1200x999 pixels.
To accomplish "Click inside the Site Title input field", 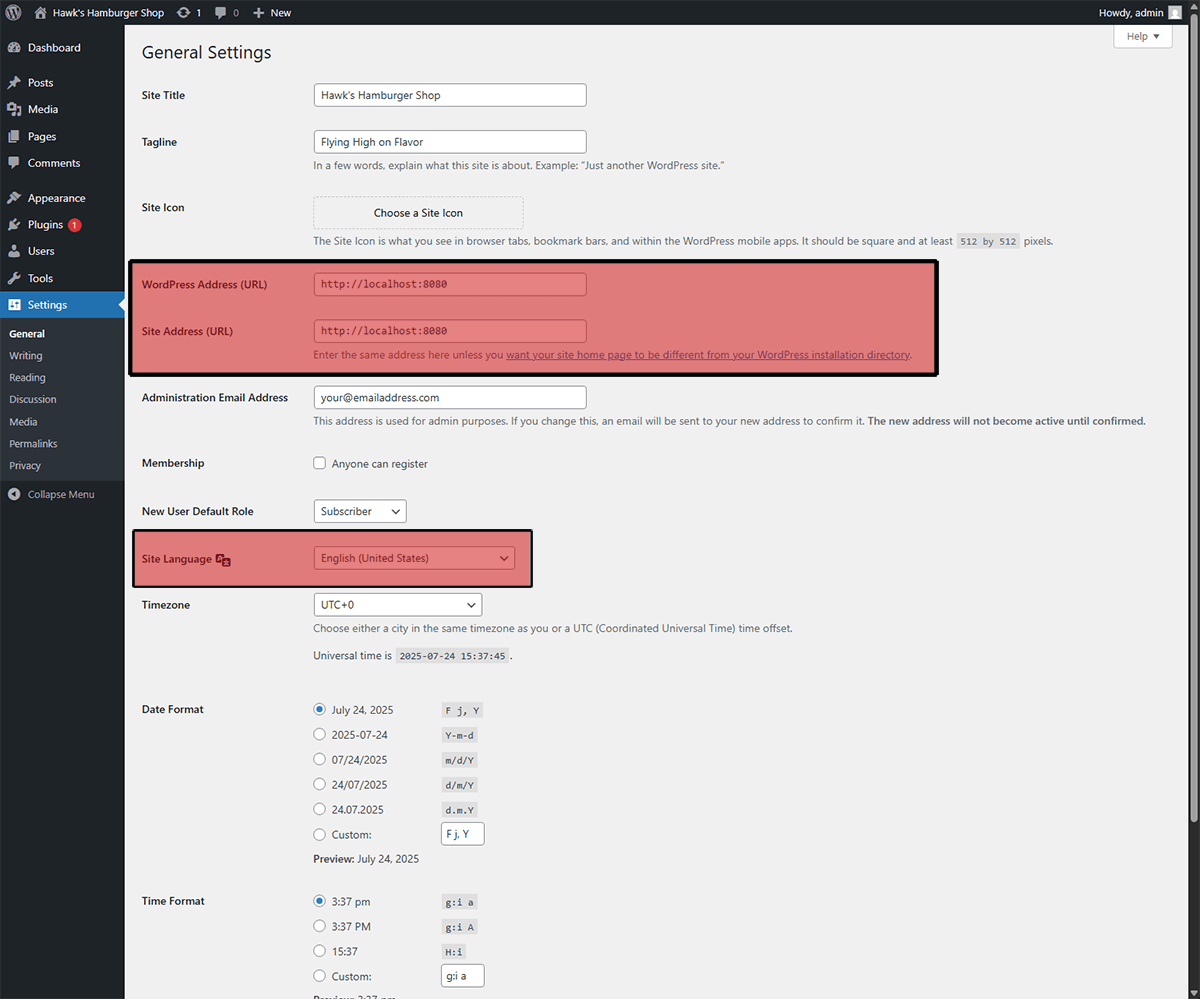I will click(449, 94).
